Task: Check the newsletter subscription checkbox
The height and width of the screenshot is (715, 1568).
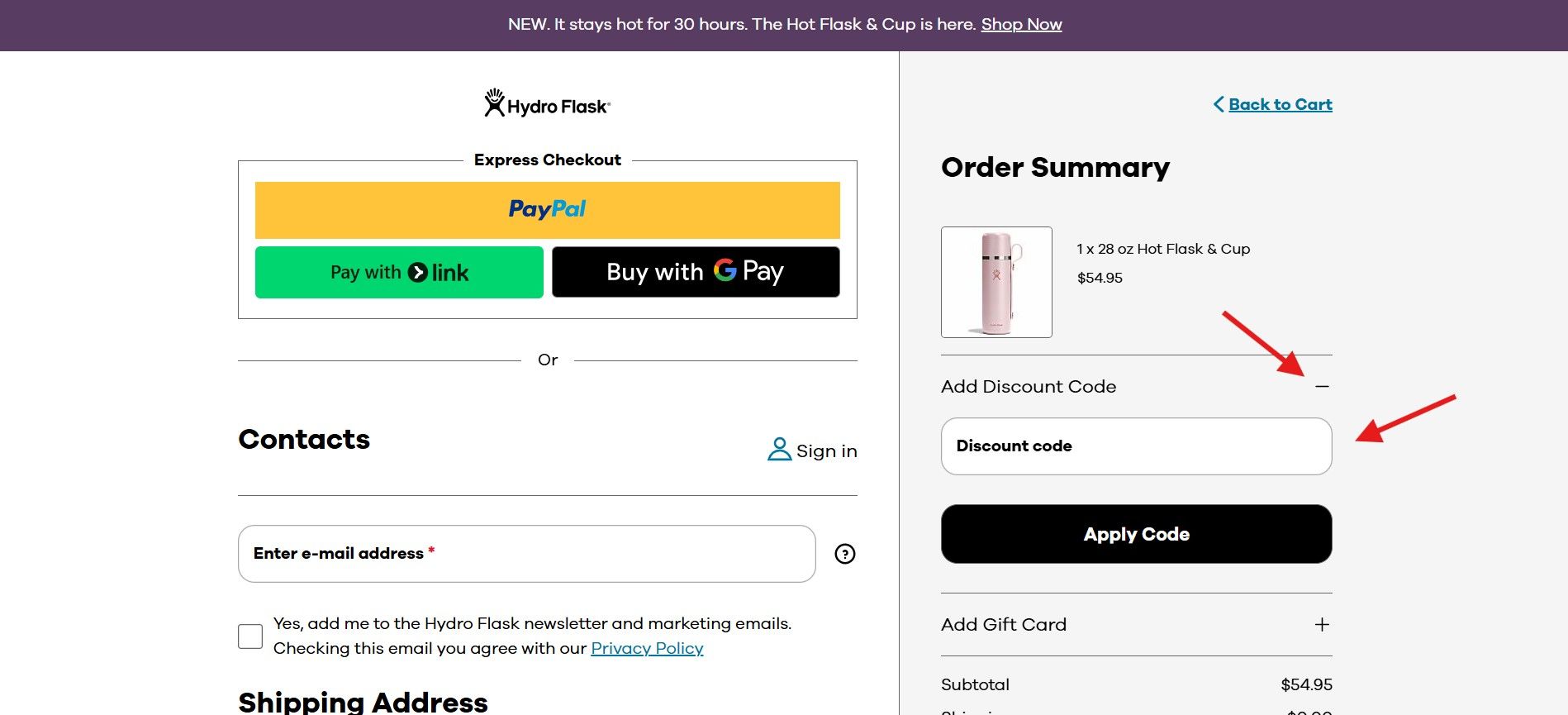Action: 250,636
